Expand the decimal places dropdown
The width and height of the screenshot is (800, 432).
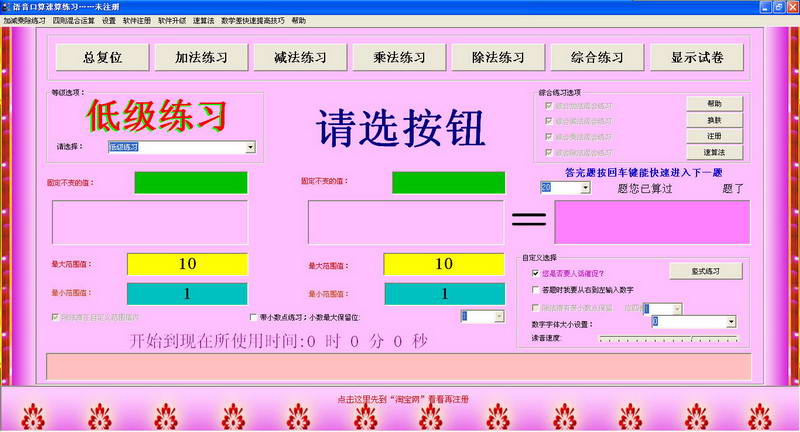point(499,316)
